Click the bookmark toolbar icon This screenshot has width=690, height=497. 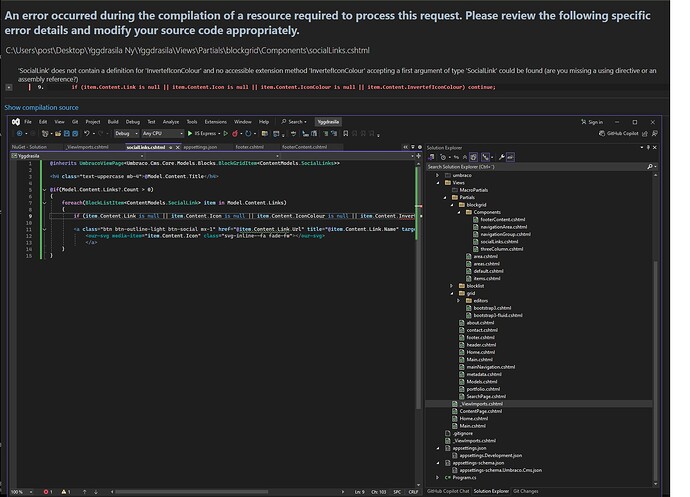(x=346, y=133)
